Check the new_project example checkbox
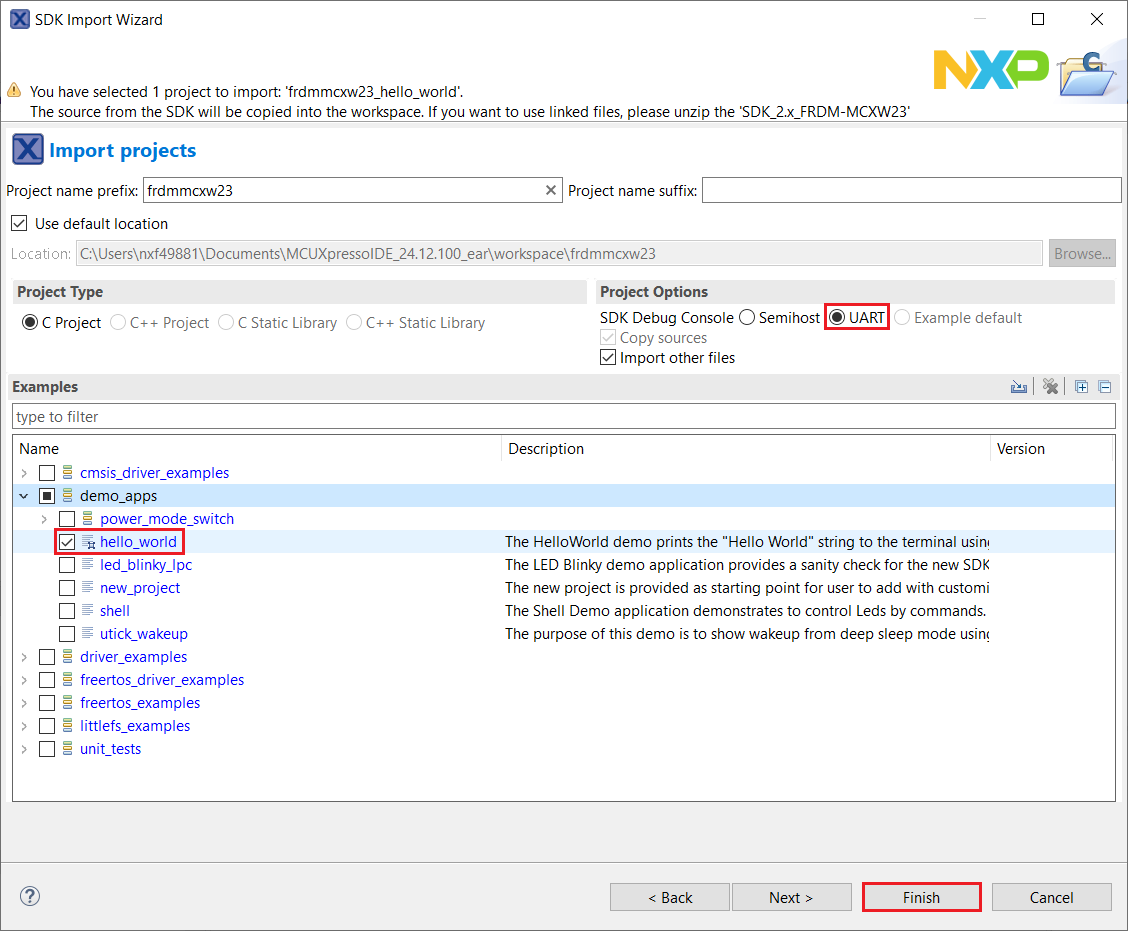Viewport: 1128px width, 931px height. 67,588
